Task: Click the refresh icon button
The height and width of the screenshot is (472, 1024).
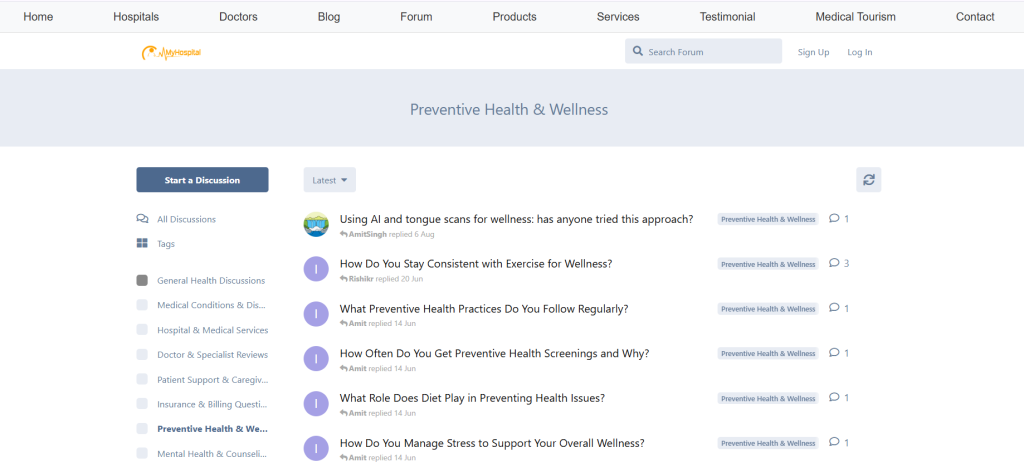Action: [x=868, y=180]
